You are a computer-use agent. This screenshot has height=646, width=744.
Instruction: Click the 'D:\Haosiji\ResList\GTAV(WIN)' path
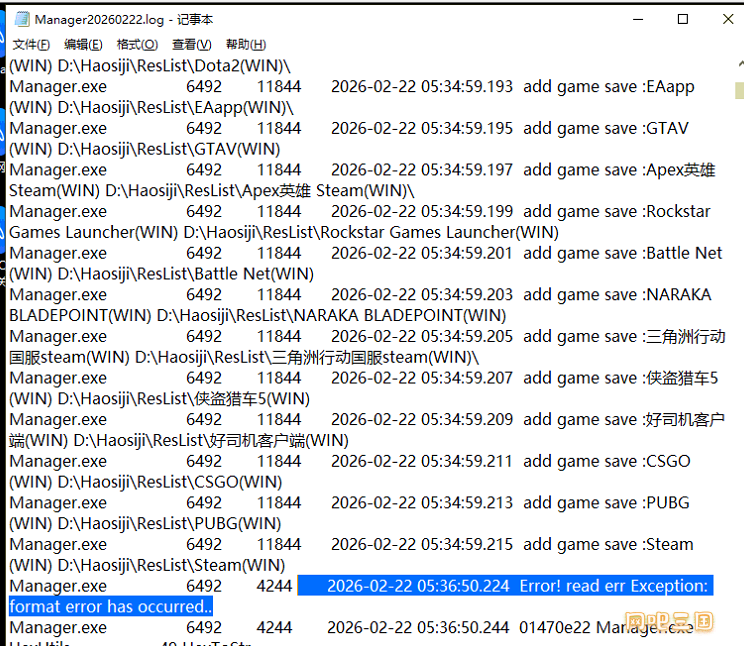click(169, 150)
